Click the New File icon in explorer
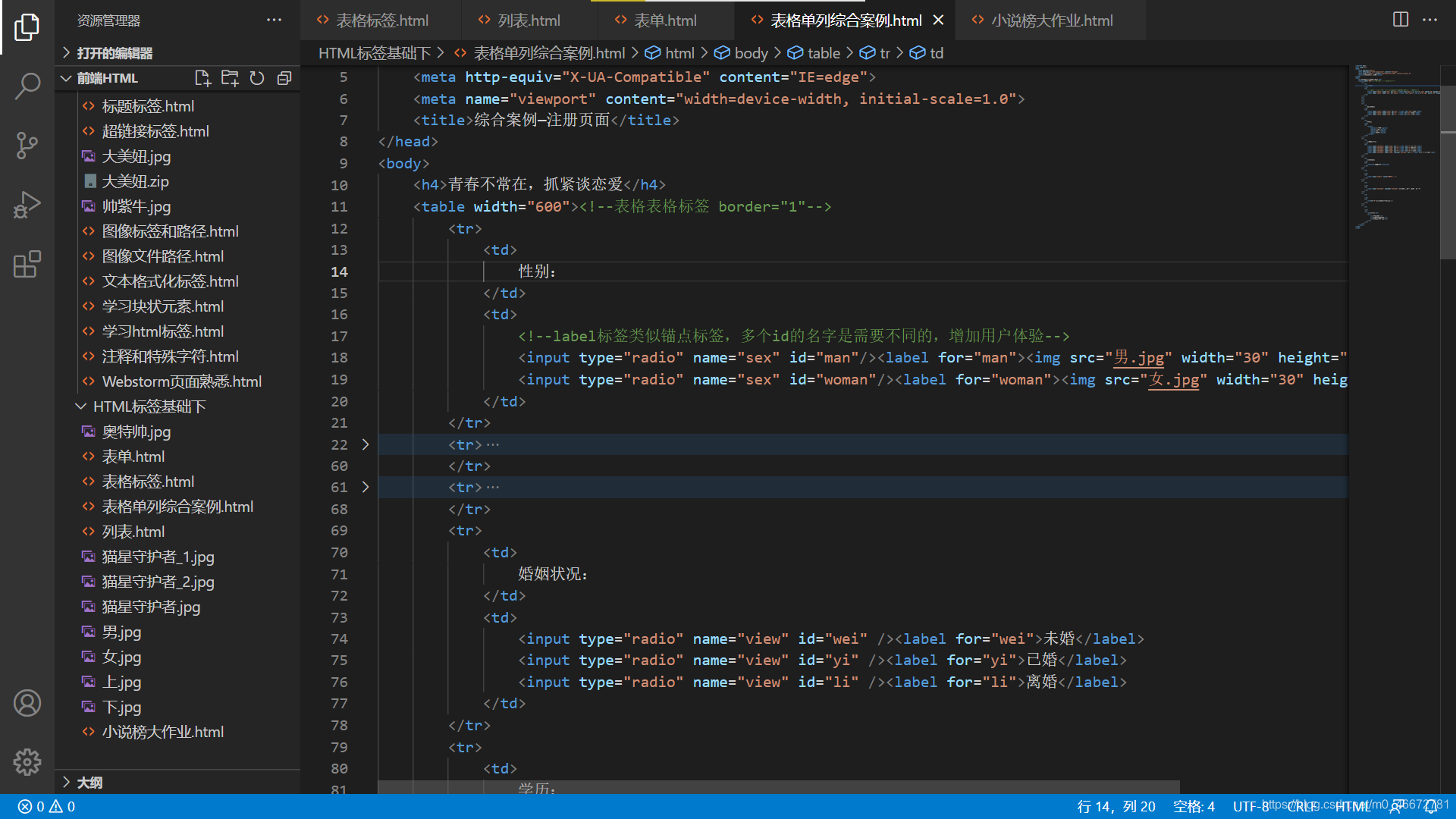 (202, 78)
